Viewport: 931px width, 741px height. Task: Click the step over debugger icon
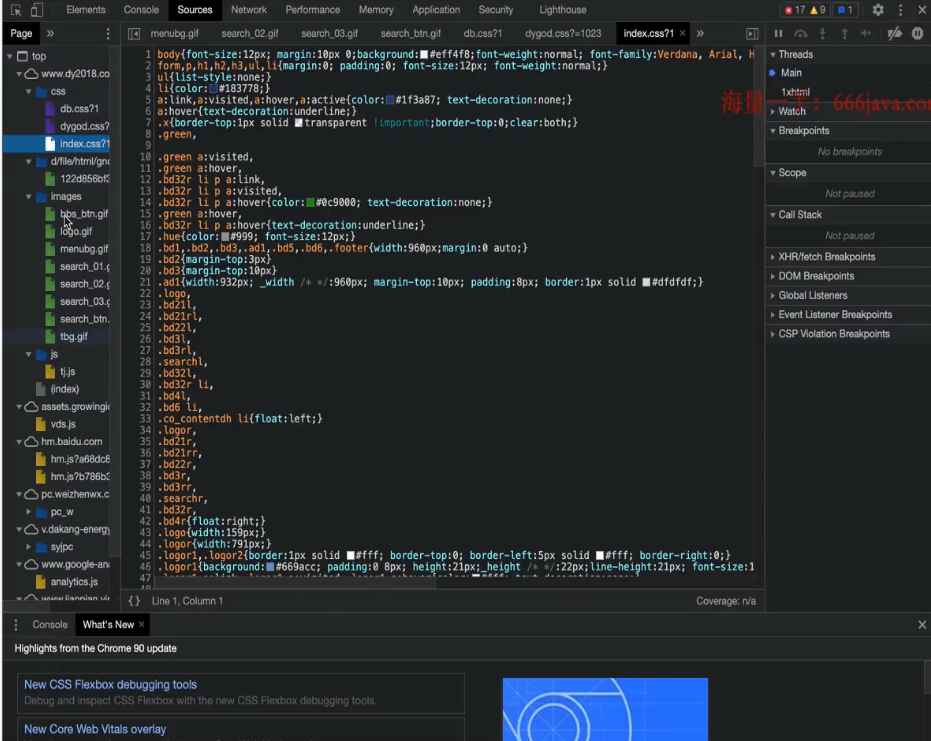point(801,34)
